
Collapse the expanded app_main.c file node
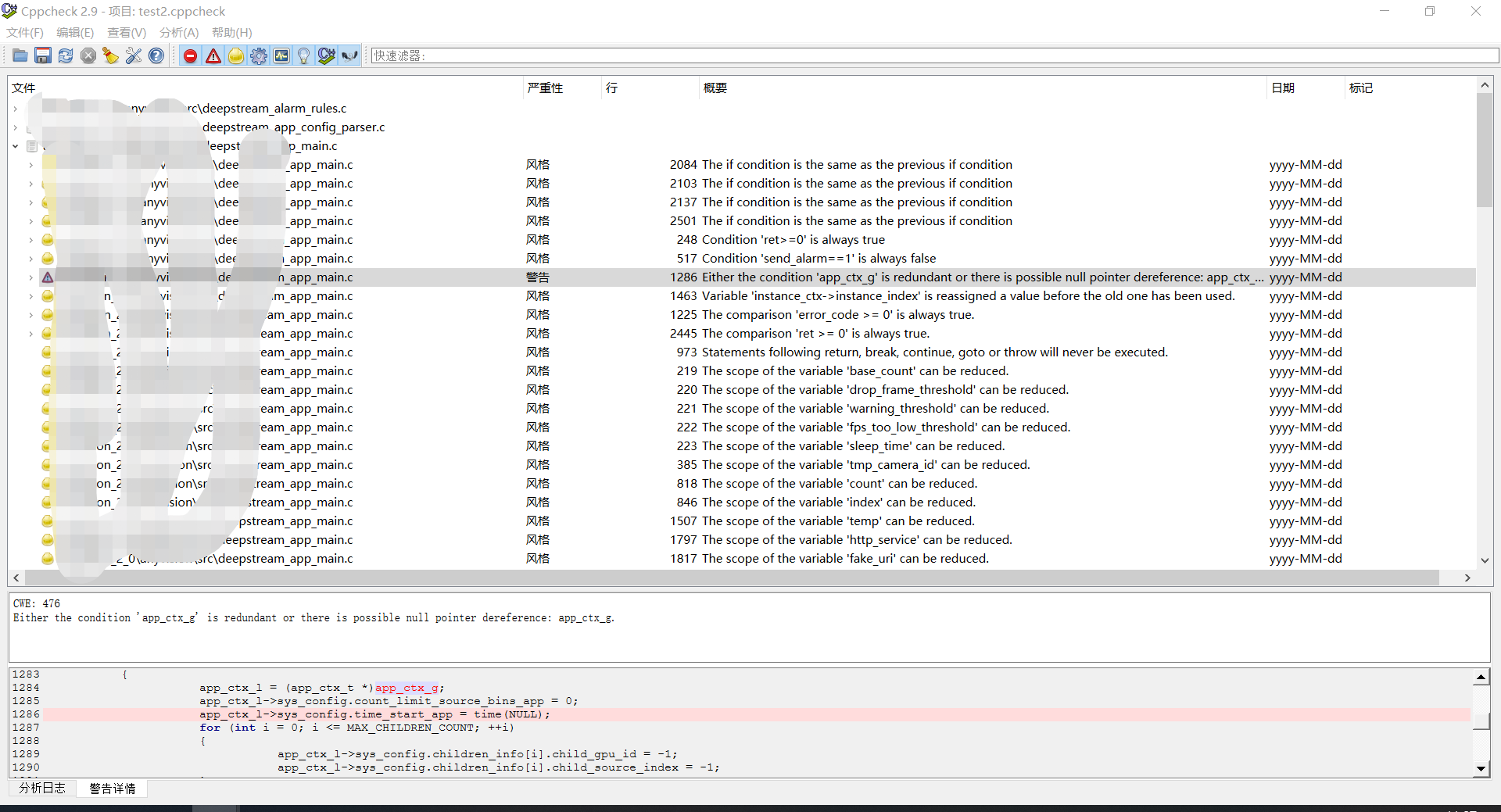pos(16,146)
